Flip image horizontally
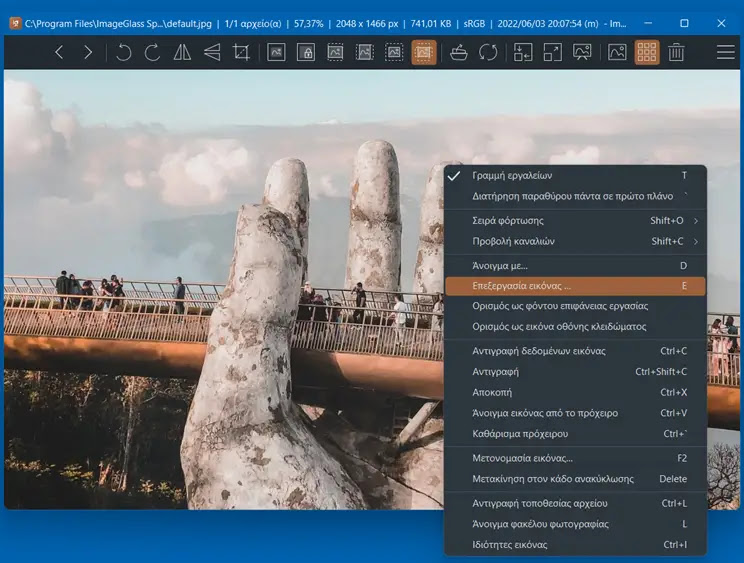This screenshot has height=563, width=744. (x=182, y=53)
